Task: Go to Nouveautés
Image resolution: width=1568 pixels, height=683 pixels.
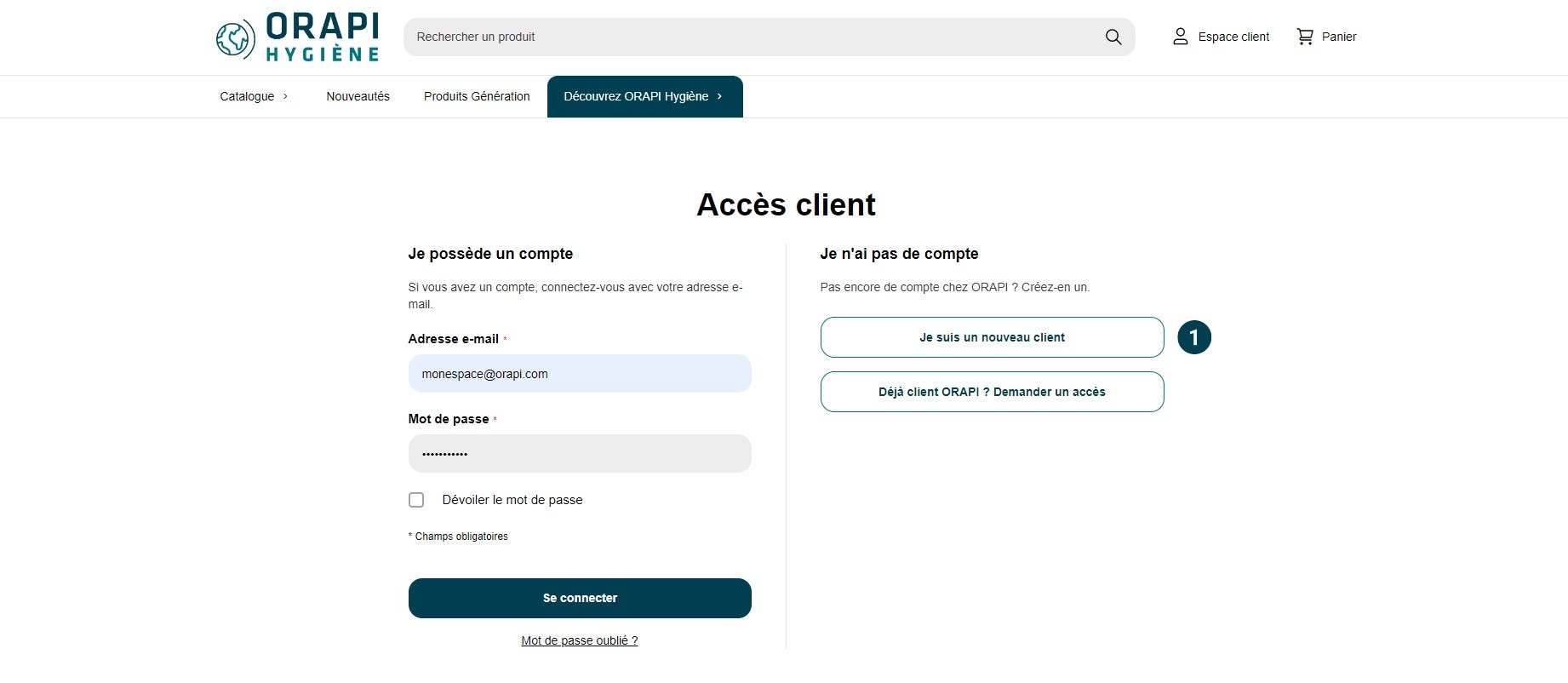Action: tap(358, 96)
